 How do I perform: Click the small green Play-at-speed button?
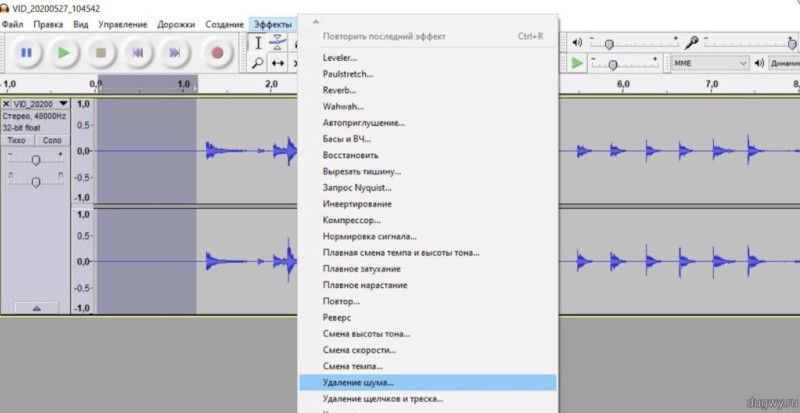click(577, 63)
